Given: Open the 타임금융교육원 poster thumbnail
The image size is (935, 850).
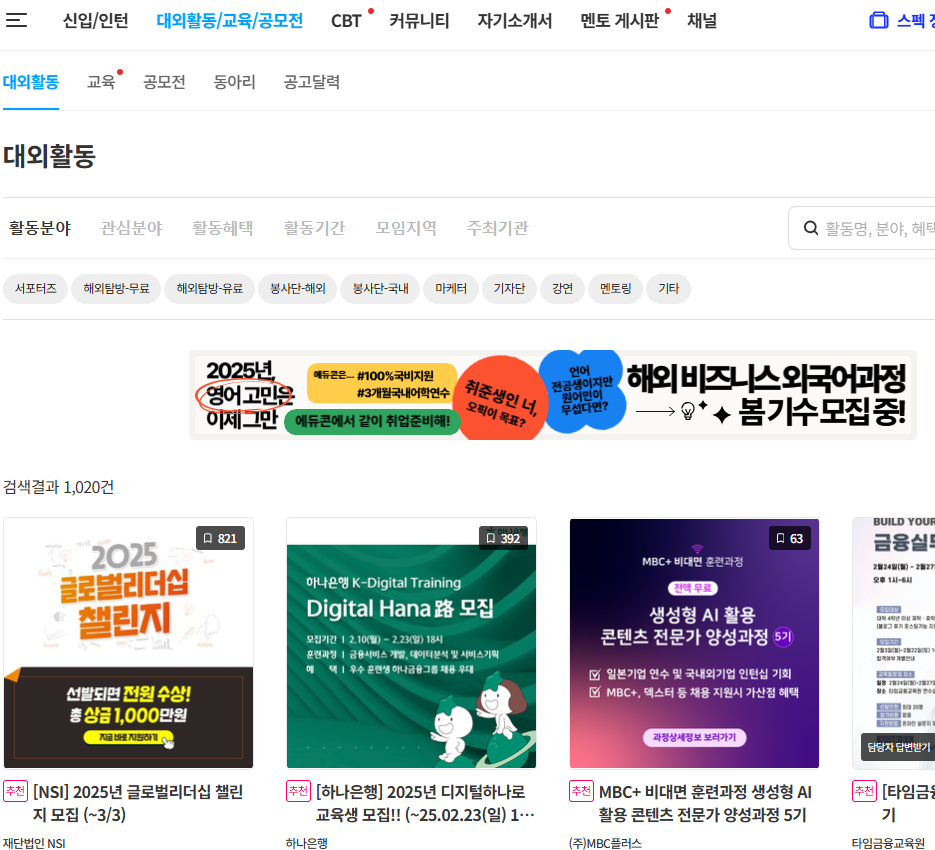Looking at the screenshot, I should point(894,643).
